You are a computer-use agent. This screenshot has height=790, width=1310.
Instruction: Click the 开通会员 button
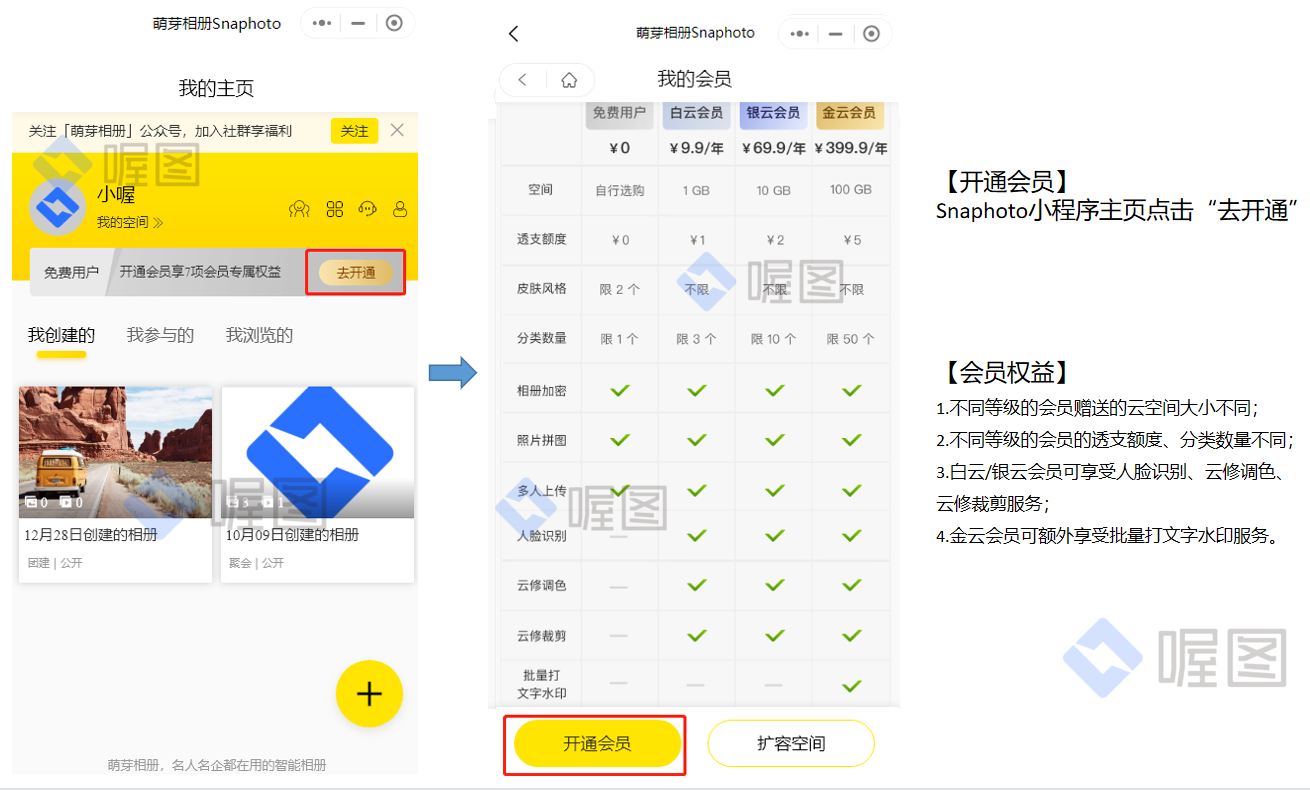[x=597, y=744]
